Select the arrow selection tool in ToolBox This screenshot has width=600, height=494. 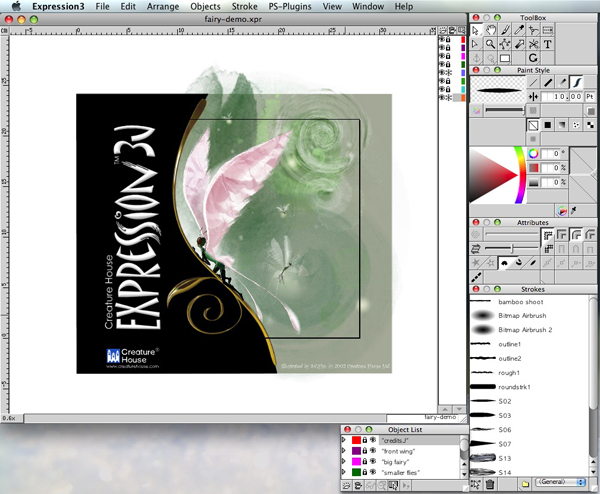(x=476, y=30)
